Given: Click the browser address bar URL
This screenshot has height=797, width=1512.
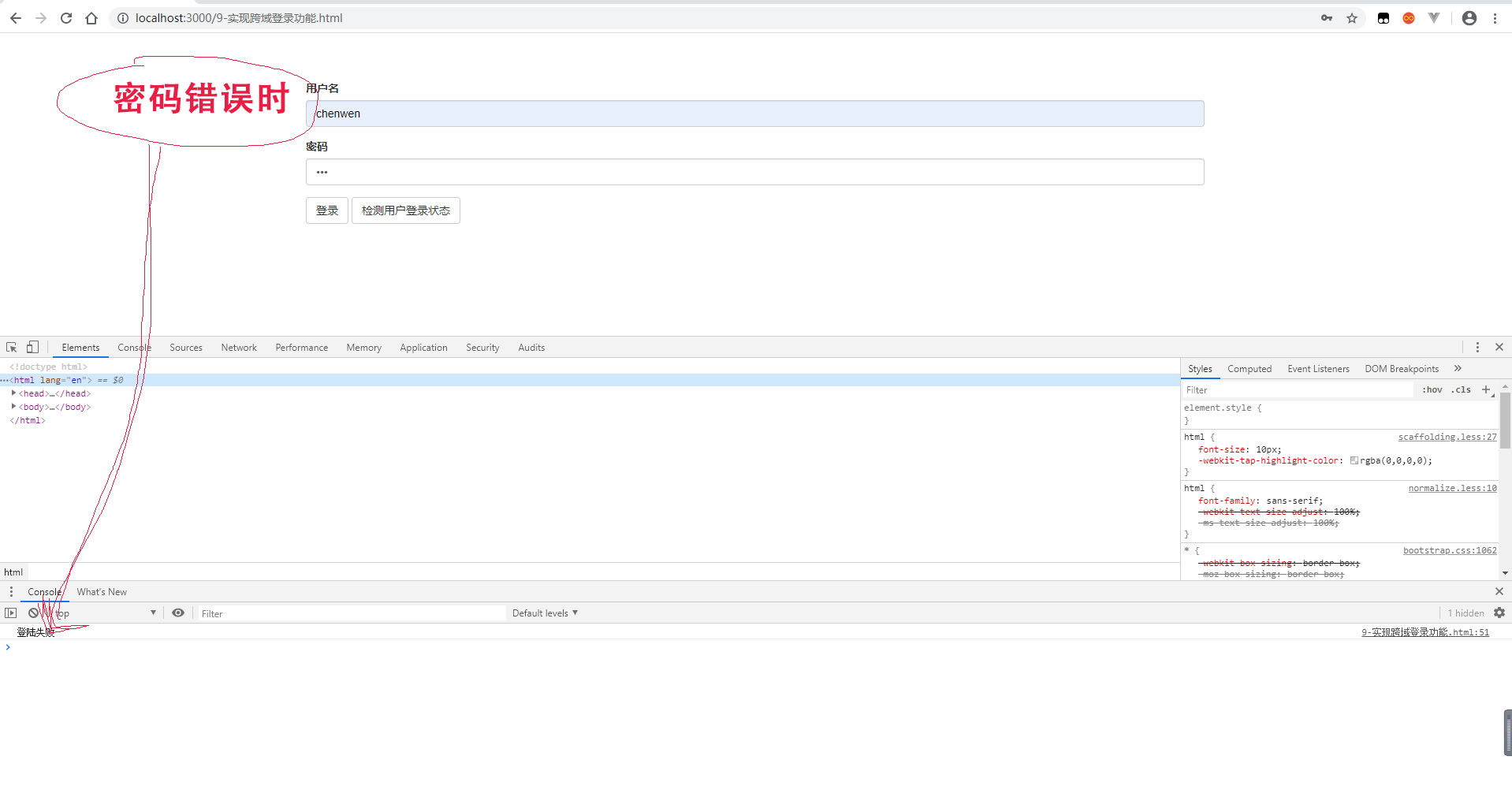Looking at the screenshot, I should point(239,18).
